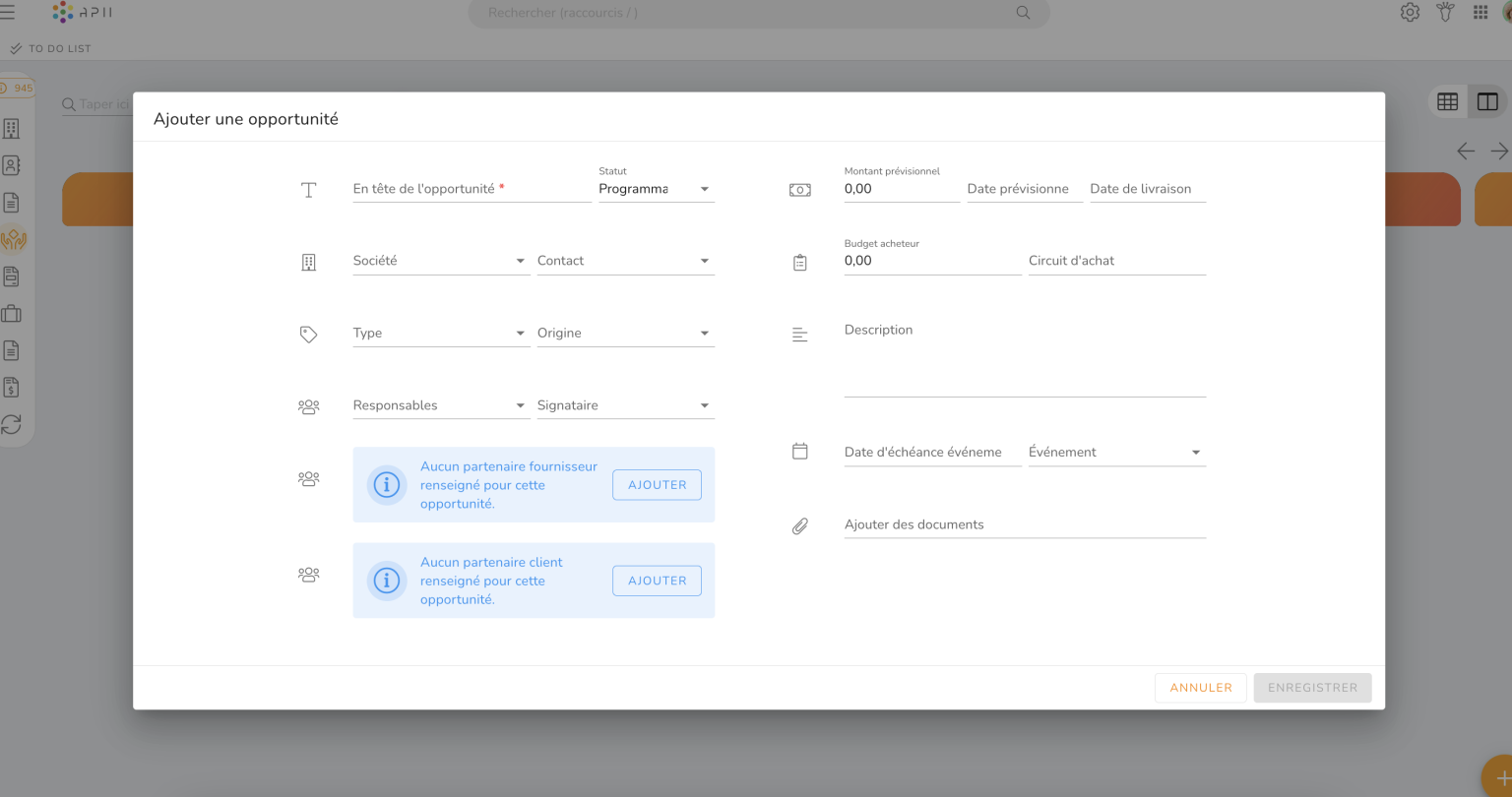Image resolution: width=1512 pixels, height=797 pixels.
Task: Switch to table view icon
Action: 1447,101
